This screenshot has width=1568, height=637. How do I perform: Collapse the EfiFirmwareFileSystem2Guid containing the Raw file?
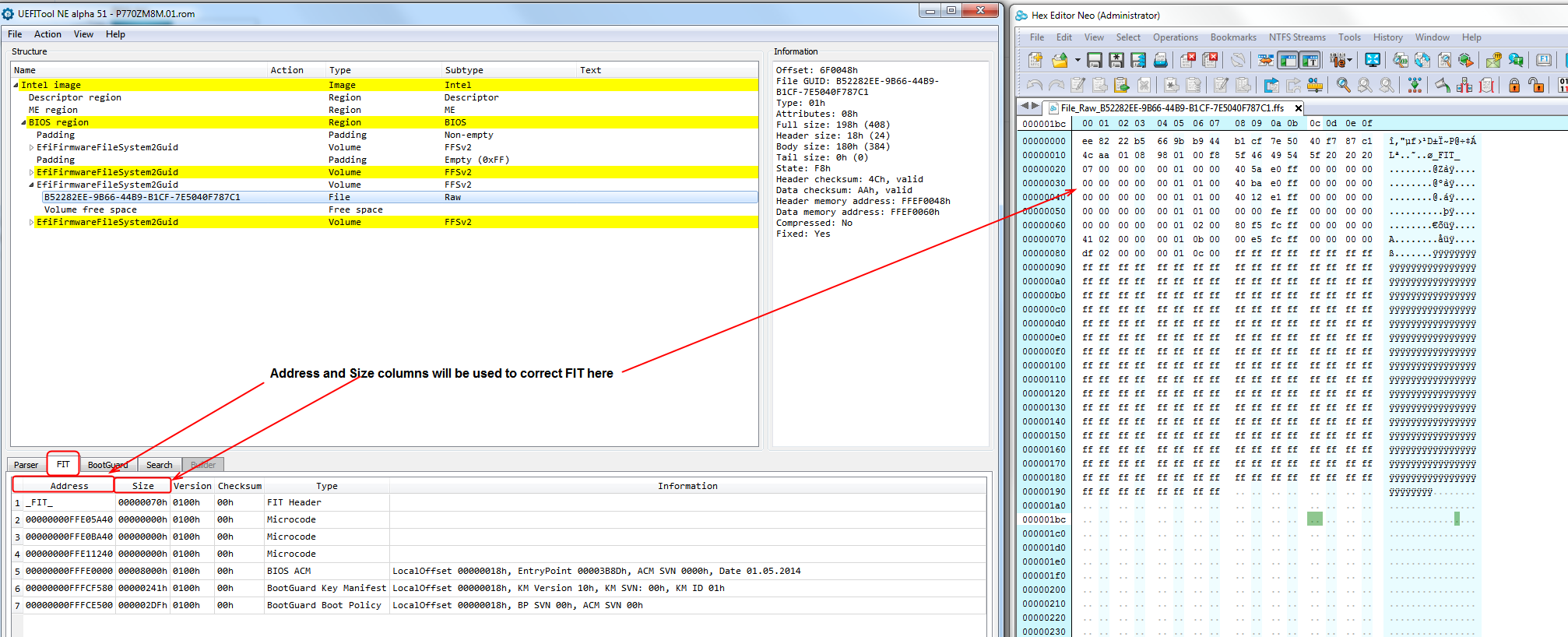pyautogui.click(x=31, y=185)
